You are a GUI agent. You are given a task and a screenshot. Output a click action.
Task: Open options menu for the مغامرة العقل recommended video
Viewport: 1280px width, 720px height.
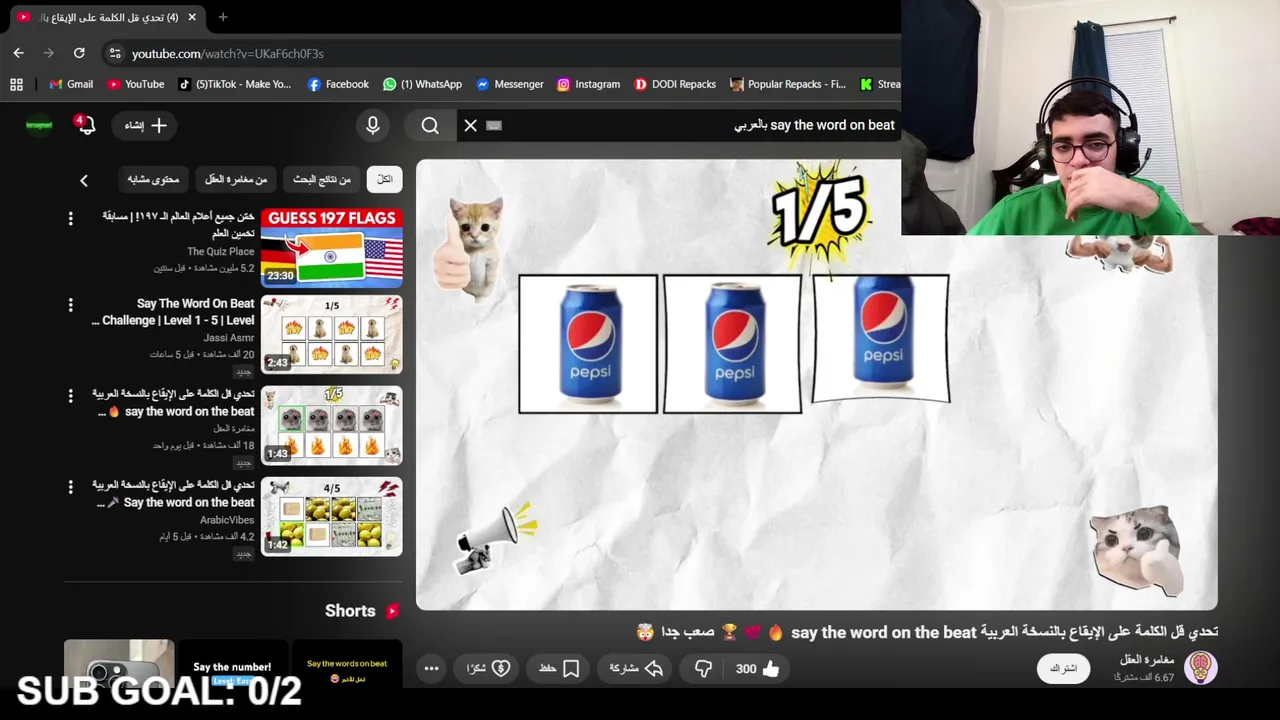click(70, 396)
